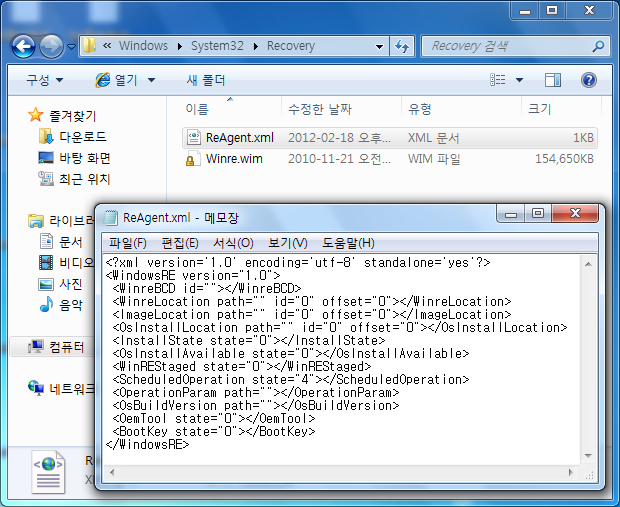Screen dimensions: 620x507
Task: Click the XML 문서 type cell
Action: click(x=434, y=138)
